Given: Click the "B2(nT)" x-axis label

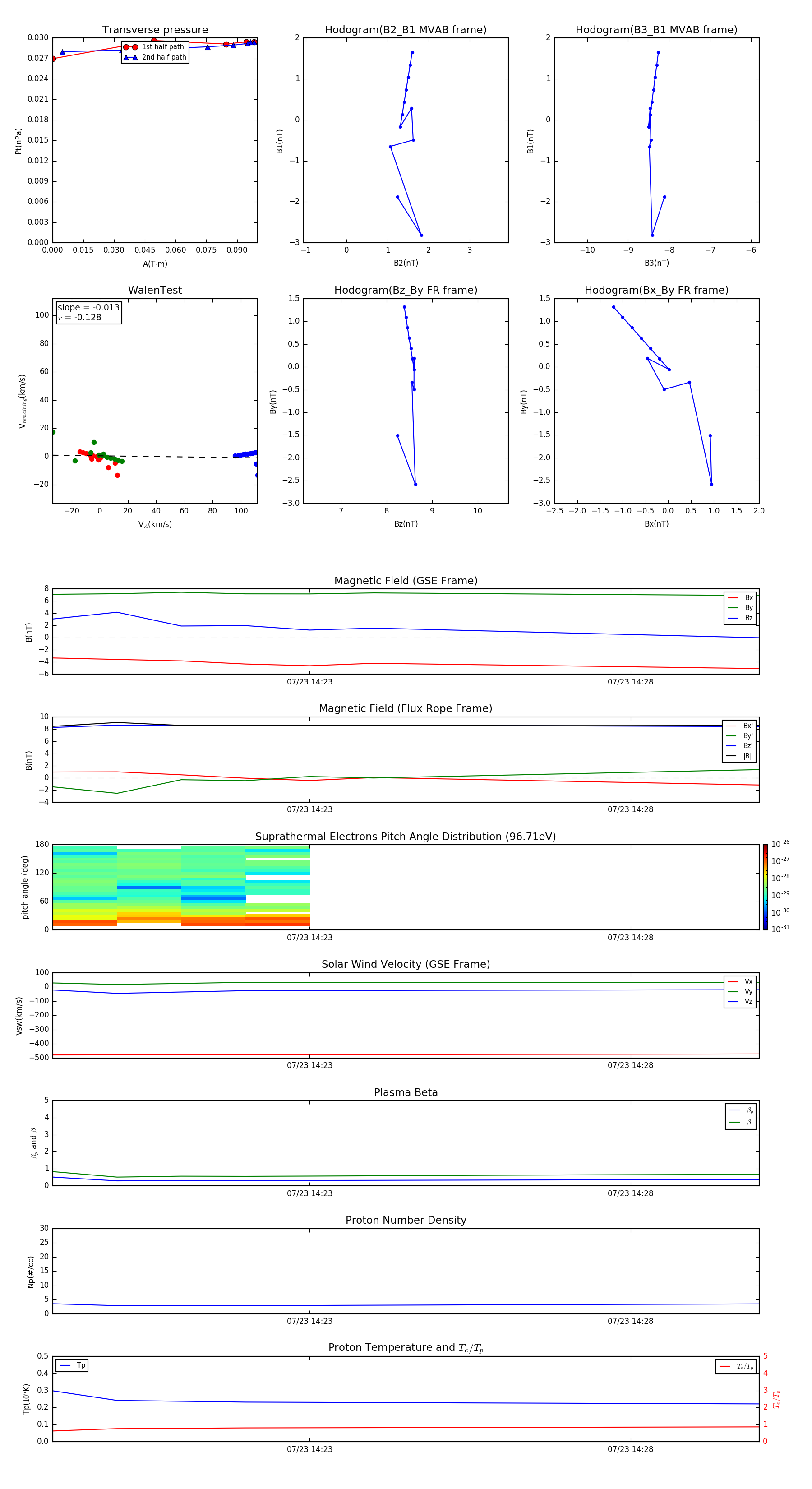Looking at the screenshot, I should [406, 263].
